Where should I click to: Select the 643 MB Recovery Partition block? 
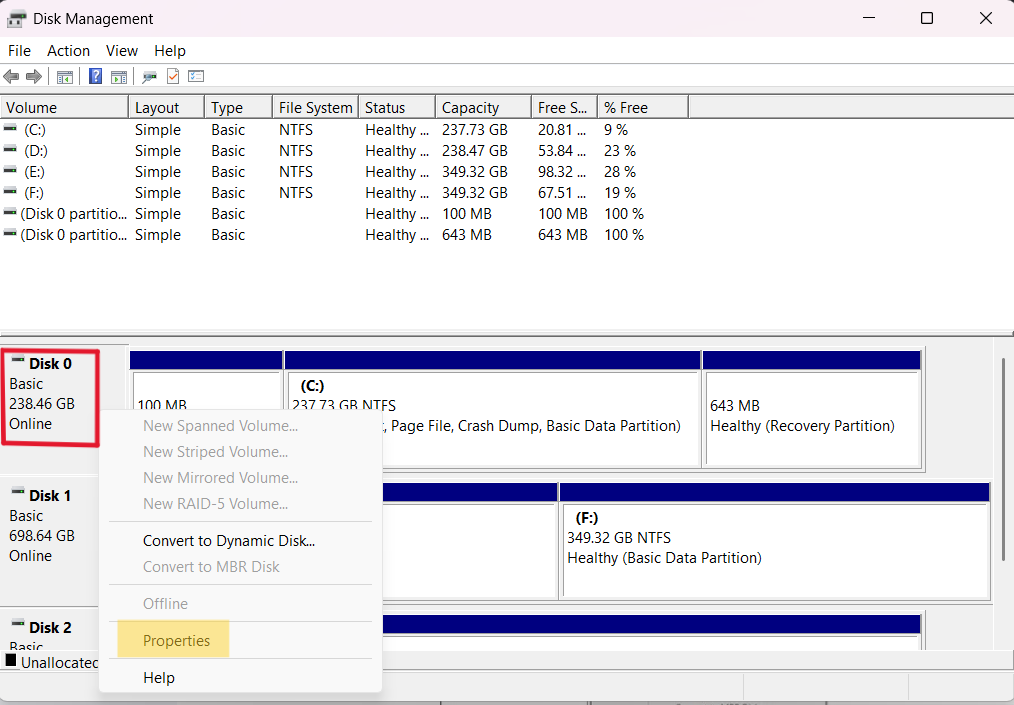pyautogui.click(x=811, y=417)
